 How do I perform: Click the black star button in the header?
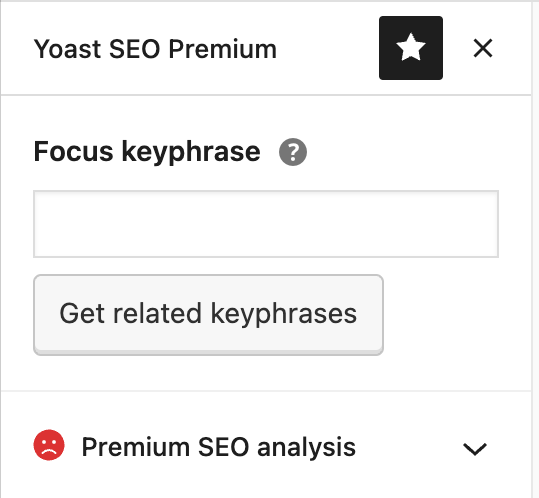pyautogui.click(x=411, y=48)
